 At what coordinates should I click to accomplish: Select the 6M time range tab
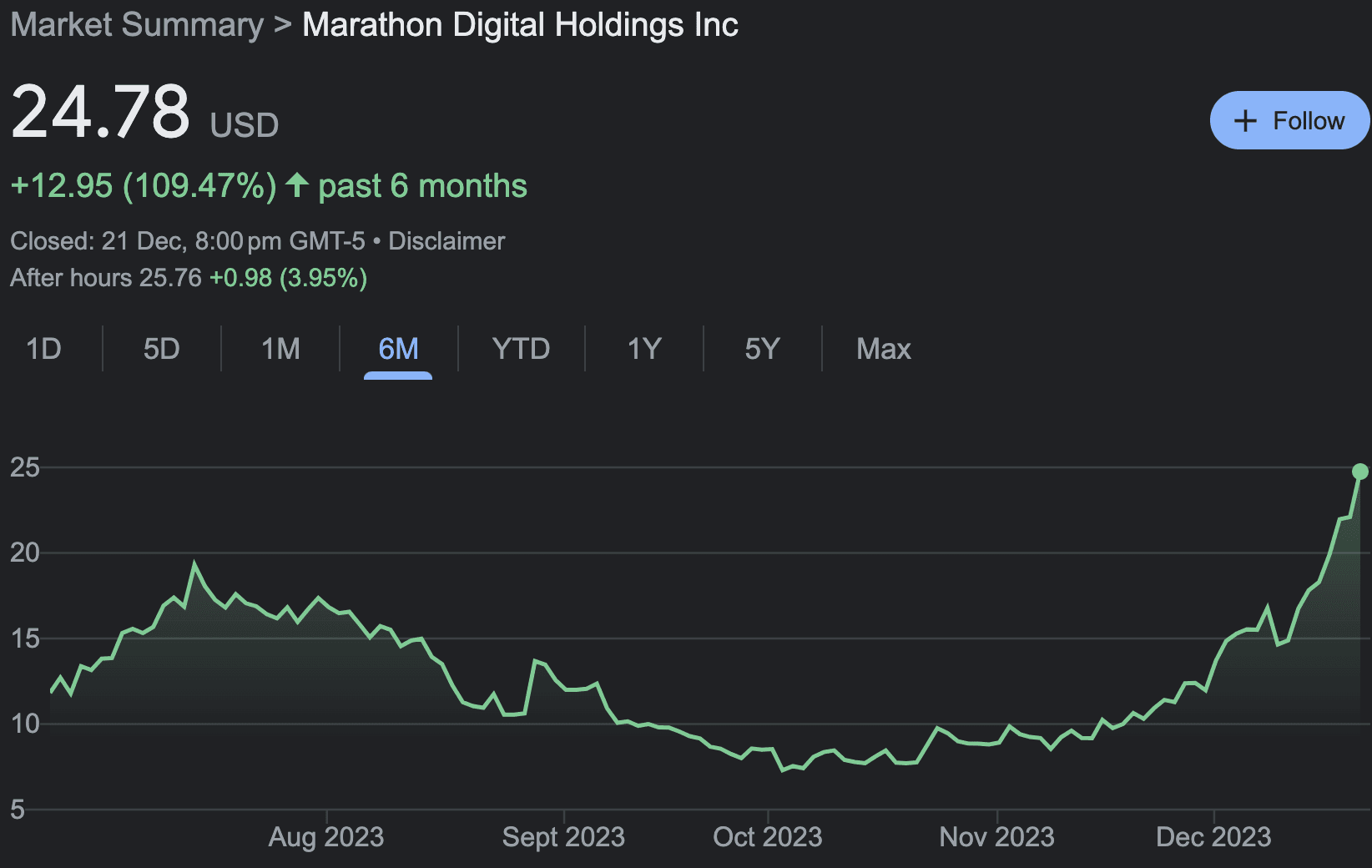[x=398, y=349]
